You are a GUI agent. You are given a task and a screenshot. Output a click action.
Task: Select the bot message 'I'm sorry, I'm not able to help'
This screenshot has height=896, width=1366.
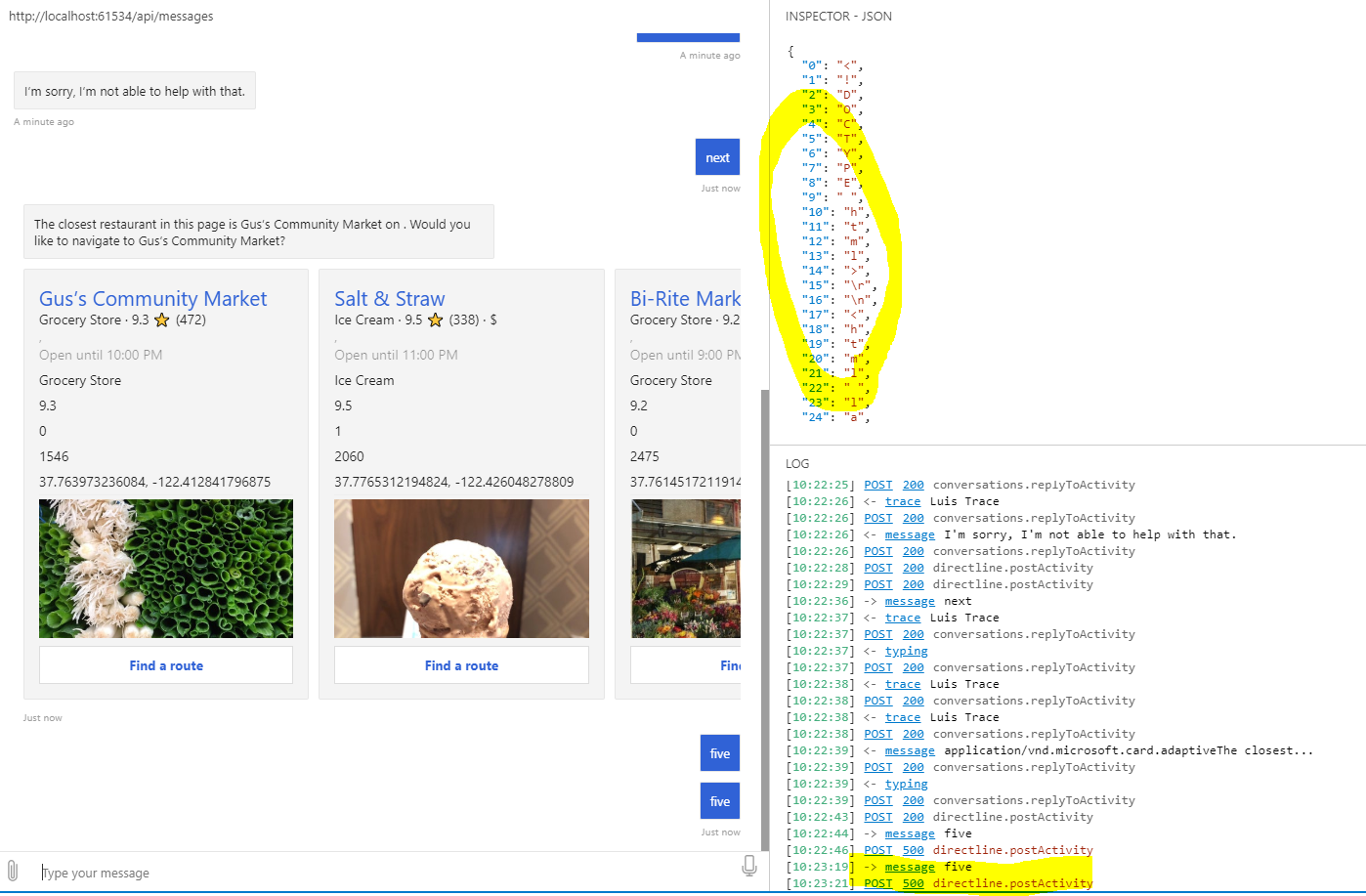135,91
